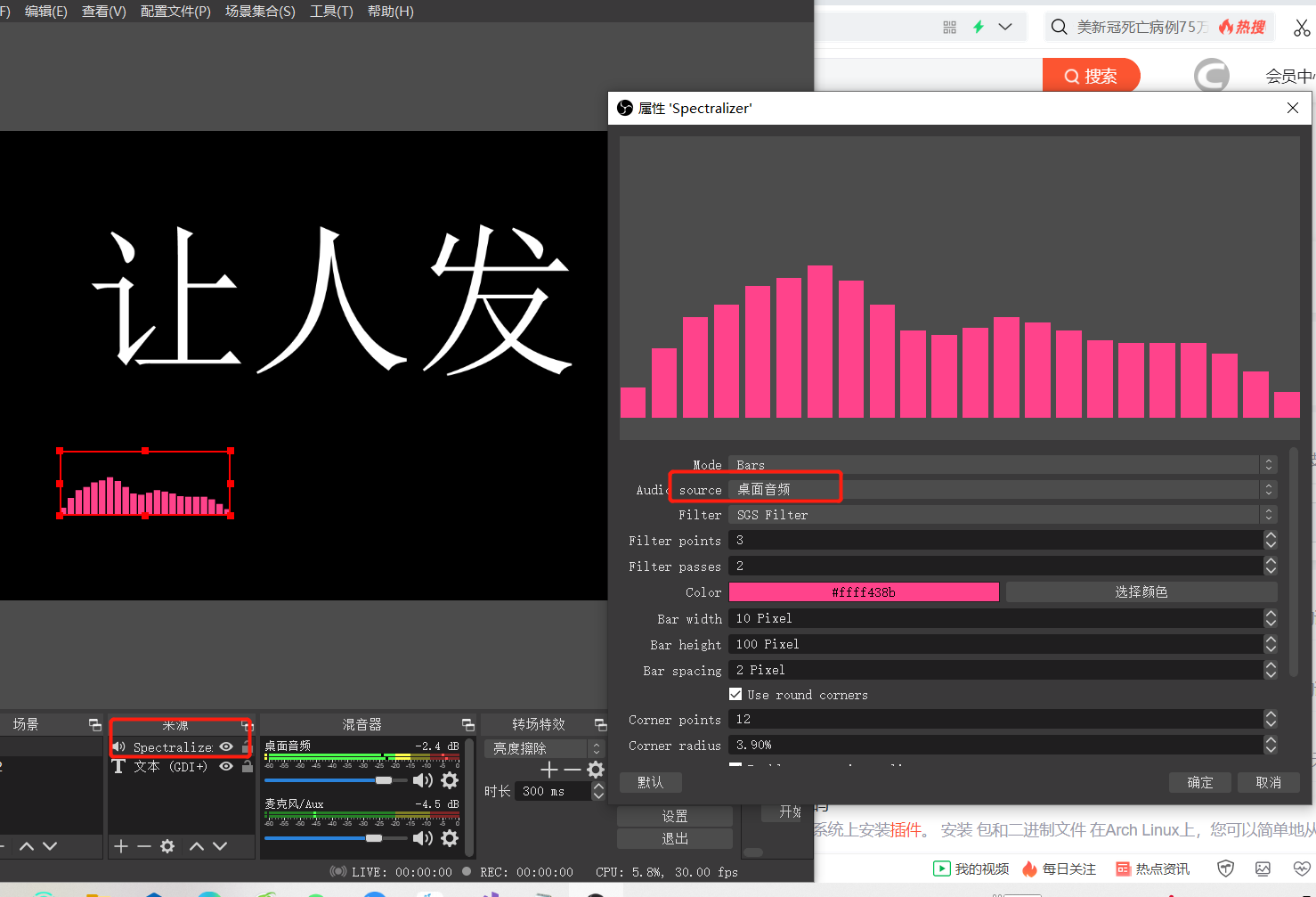Move the selected scene down in the 场景 panel
The image size is (1316, 897).
pyautogui.click(x=50, y=846)
